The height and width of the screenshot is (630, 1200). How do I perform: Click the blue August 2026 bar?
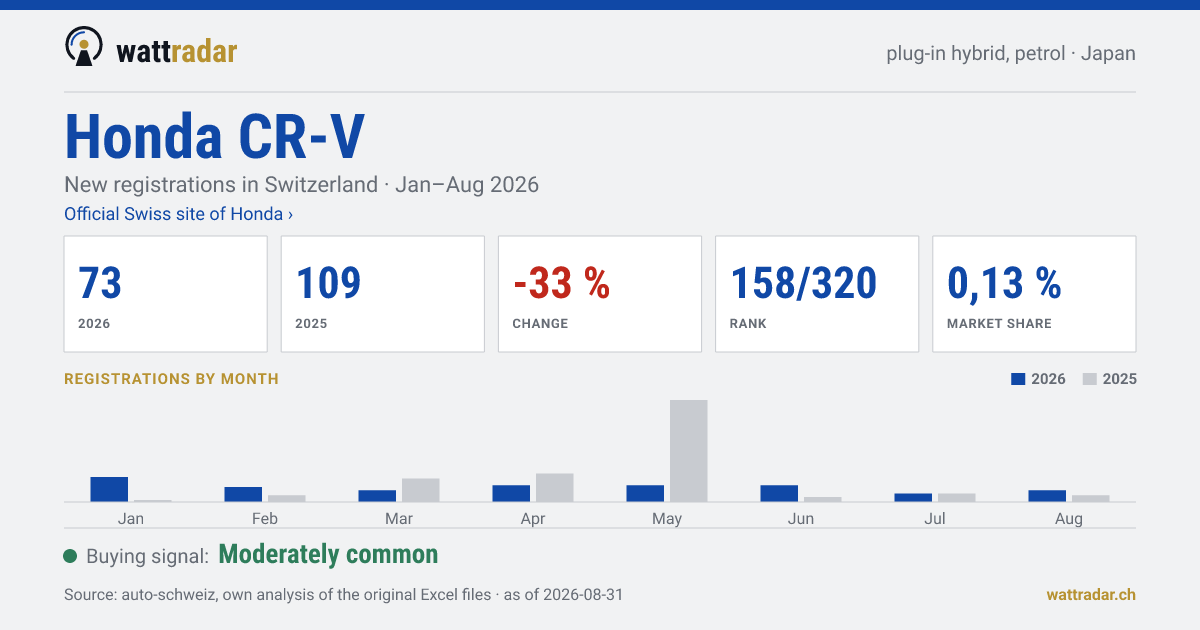pyautogui.click(x=1047, y=496)
